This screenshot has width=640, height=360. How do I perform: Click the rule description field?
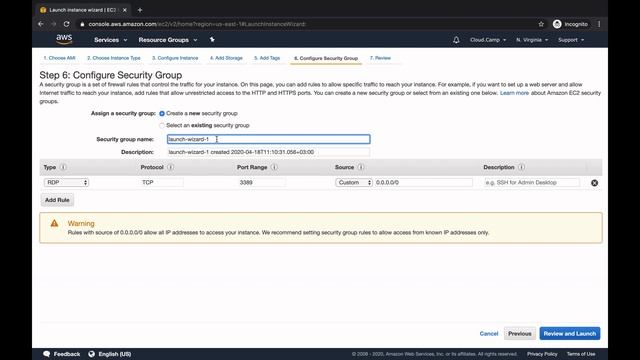point(531,182)
